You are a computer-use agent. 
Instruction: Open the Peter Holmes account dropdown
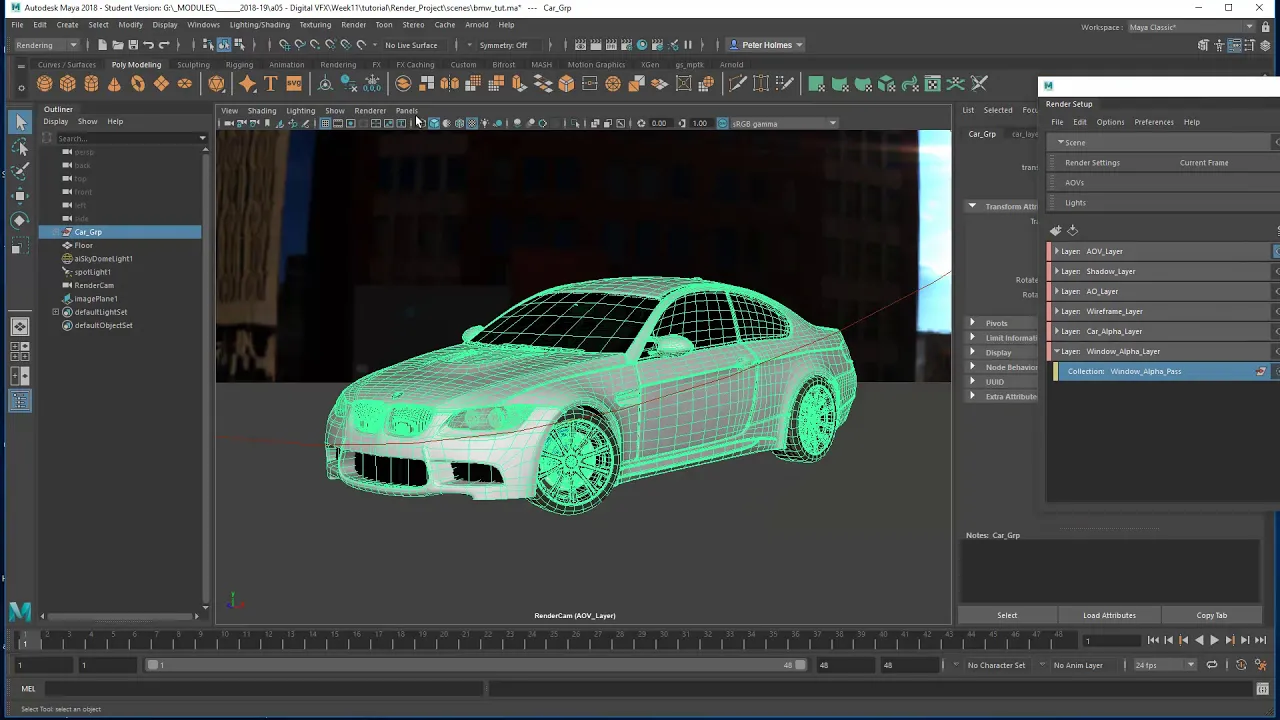766,45
